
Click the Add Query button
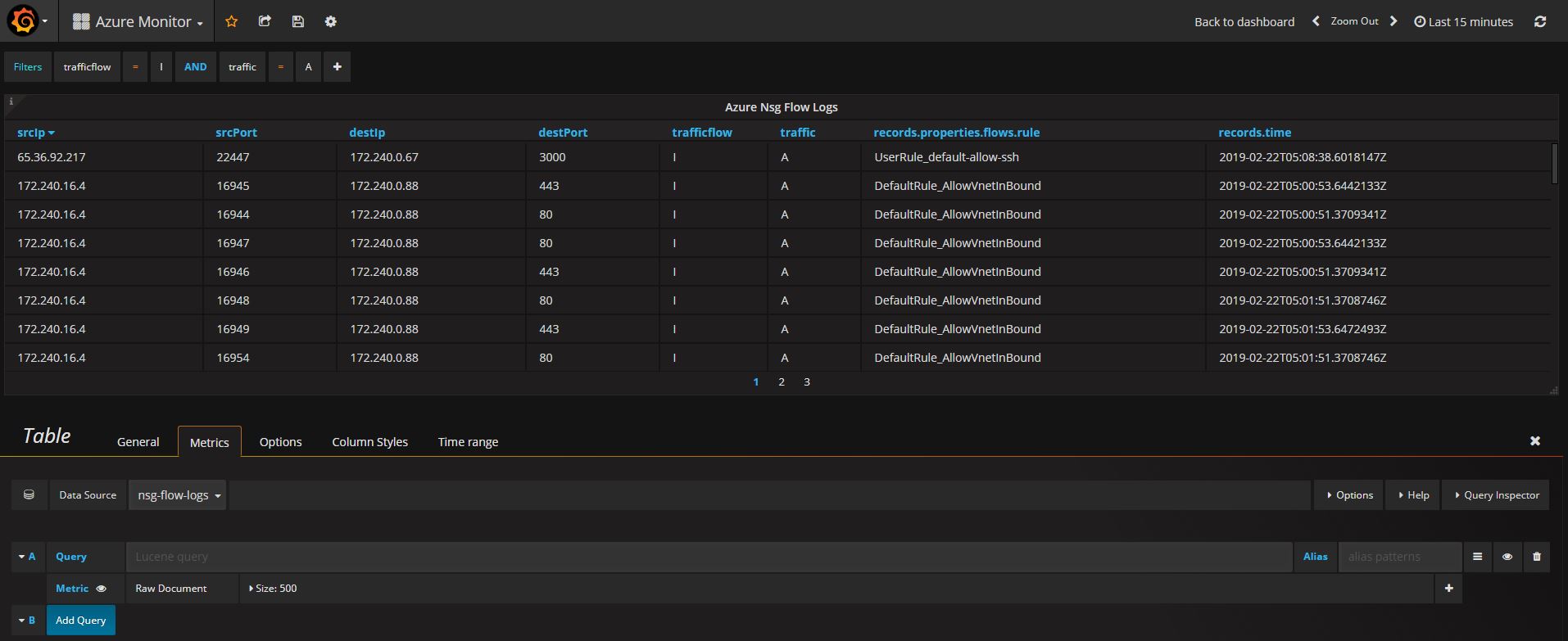(x=81, y=621)
